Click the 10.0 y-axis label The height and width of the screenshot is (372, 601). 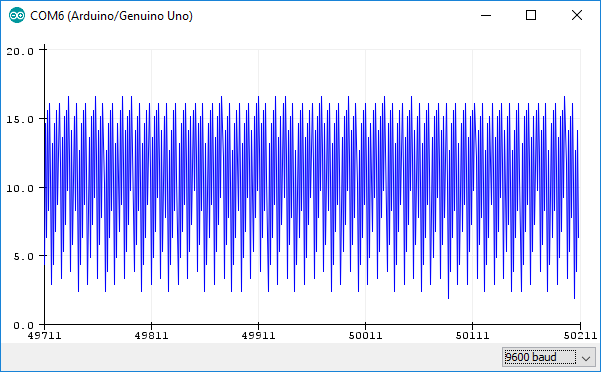[20, 188]
